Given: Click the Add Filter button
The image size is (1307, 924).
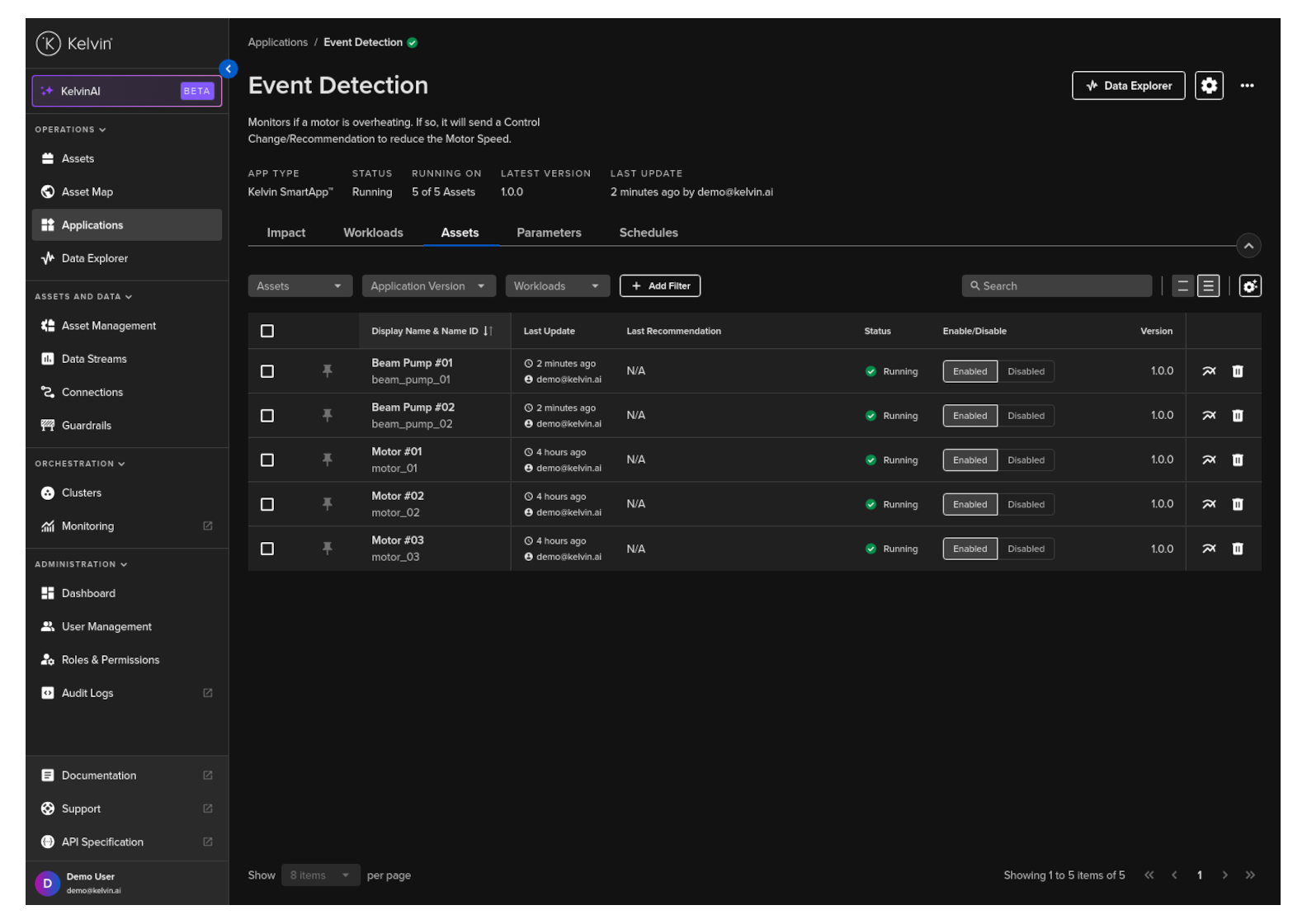Looking at the screenshot, I should [x=659, y=286].
